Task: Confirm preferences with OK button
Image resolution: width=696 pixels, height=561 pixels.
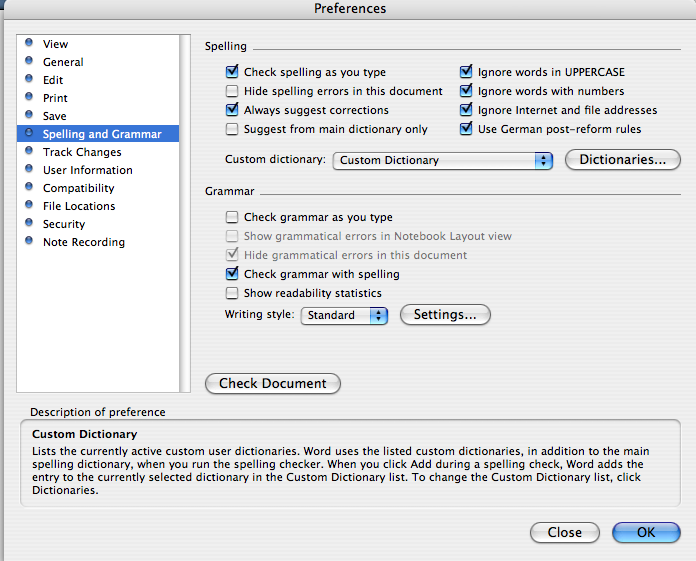Action: 646,532
